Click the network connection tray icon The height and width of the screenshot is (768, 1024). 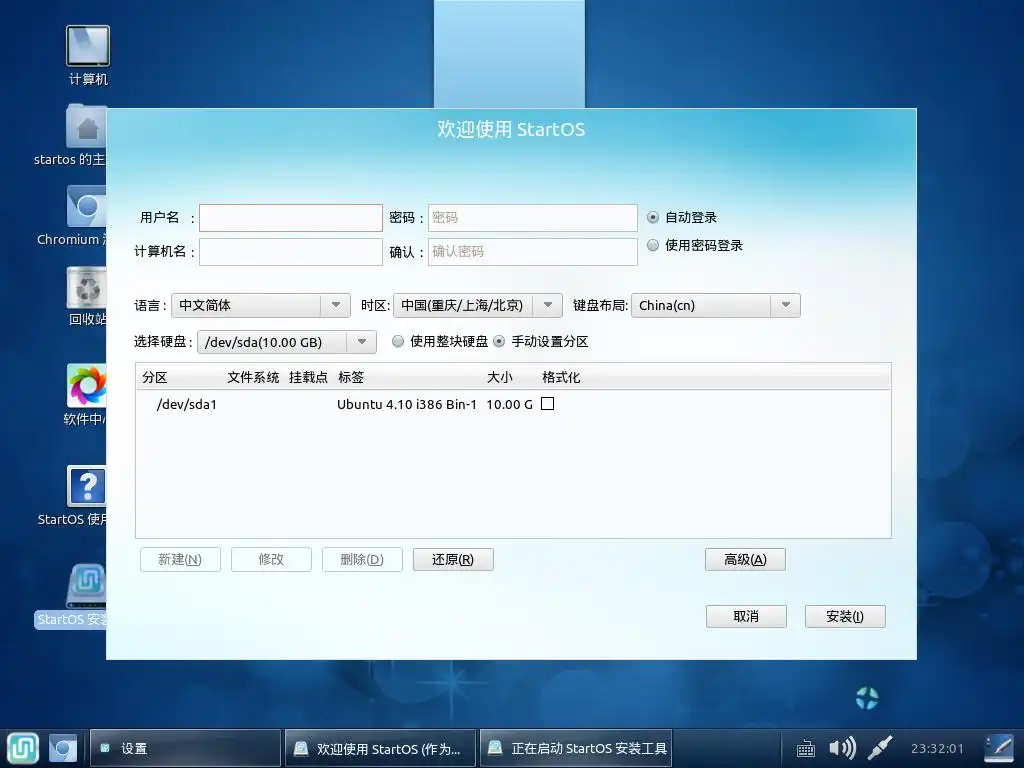pos(880,748)
